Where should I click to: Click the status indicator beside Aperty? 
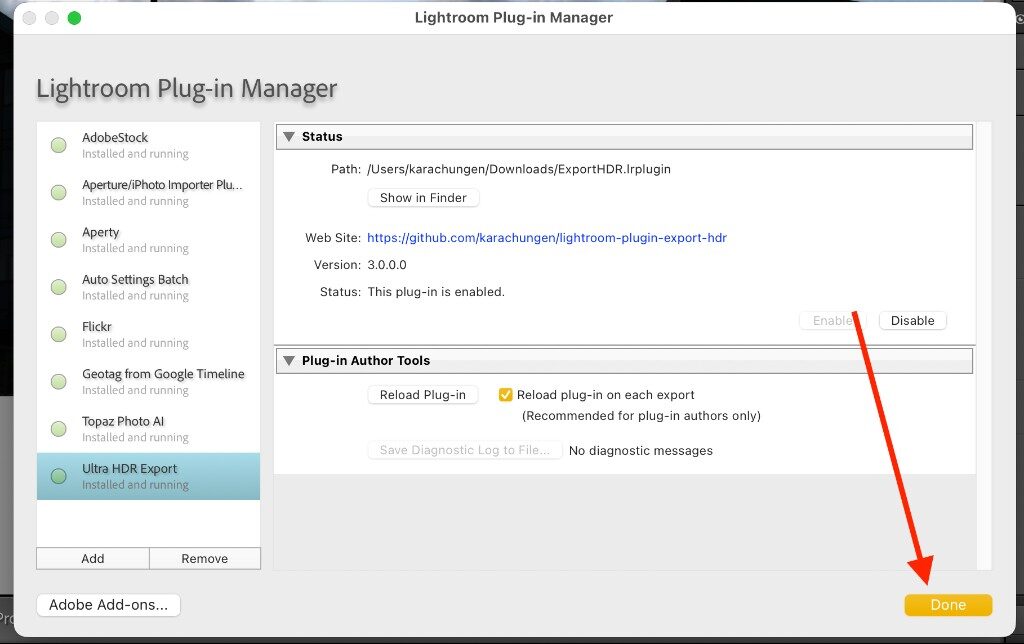tap(59, 240)
